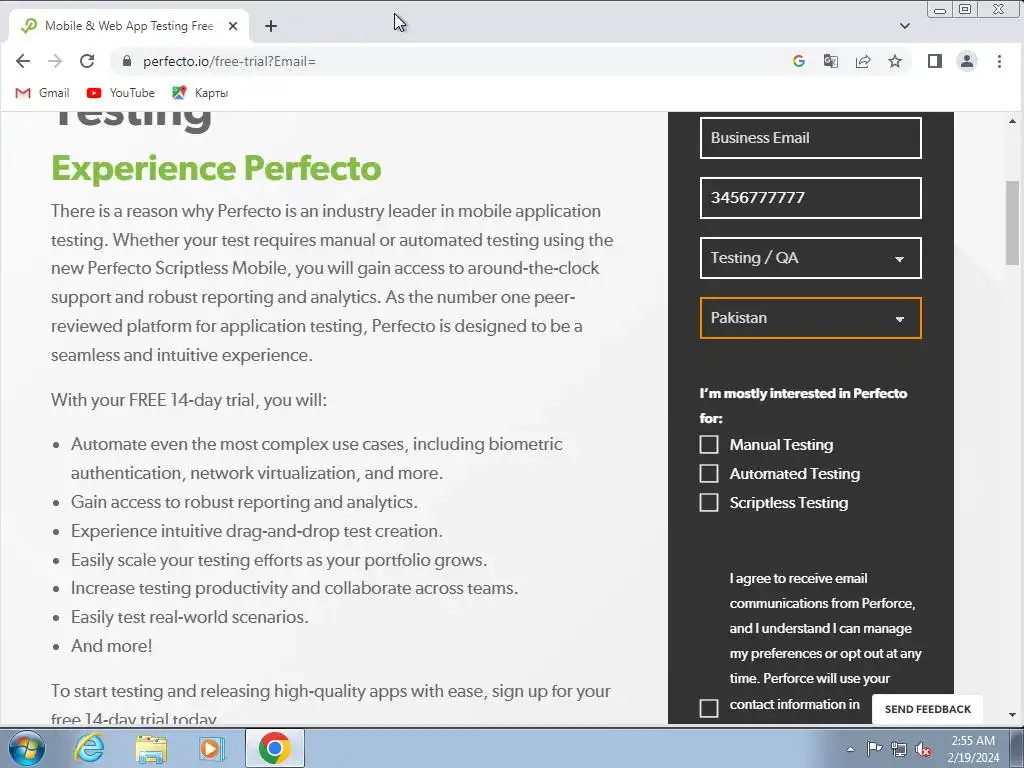The image size is (1024, 768).
Task: Open the Testing / QA dropdown
Action: tap(810, 258)
